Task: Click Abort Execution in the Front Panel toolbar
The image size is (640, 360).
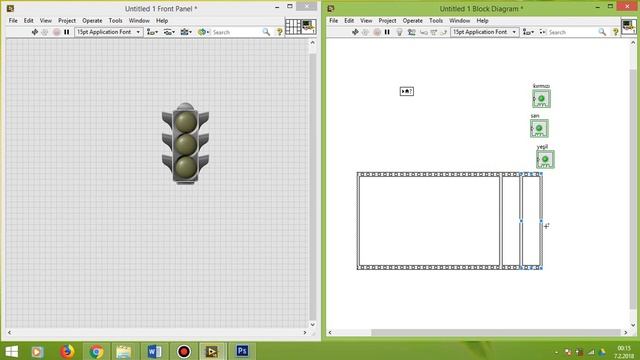Action: [56, 32]
